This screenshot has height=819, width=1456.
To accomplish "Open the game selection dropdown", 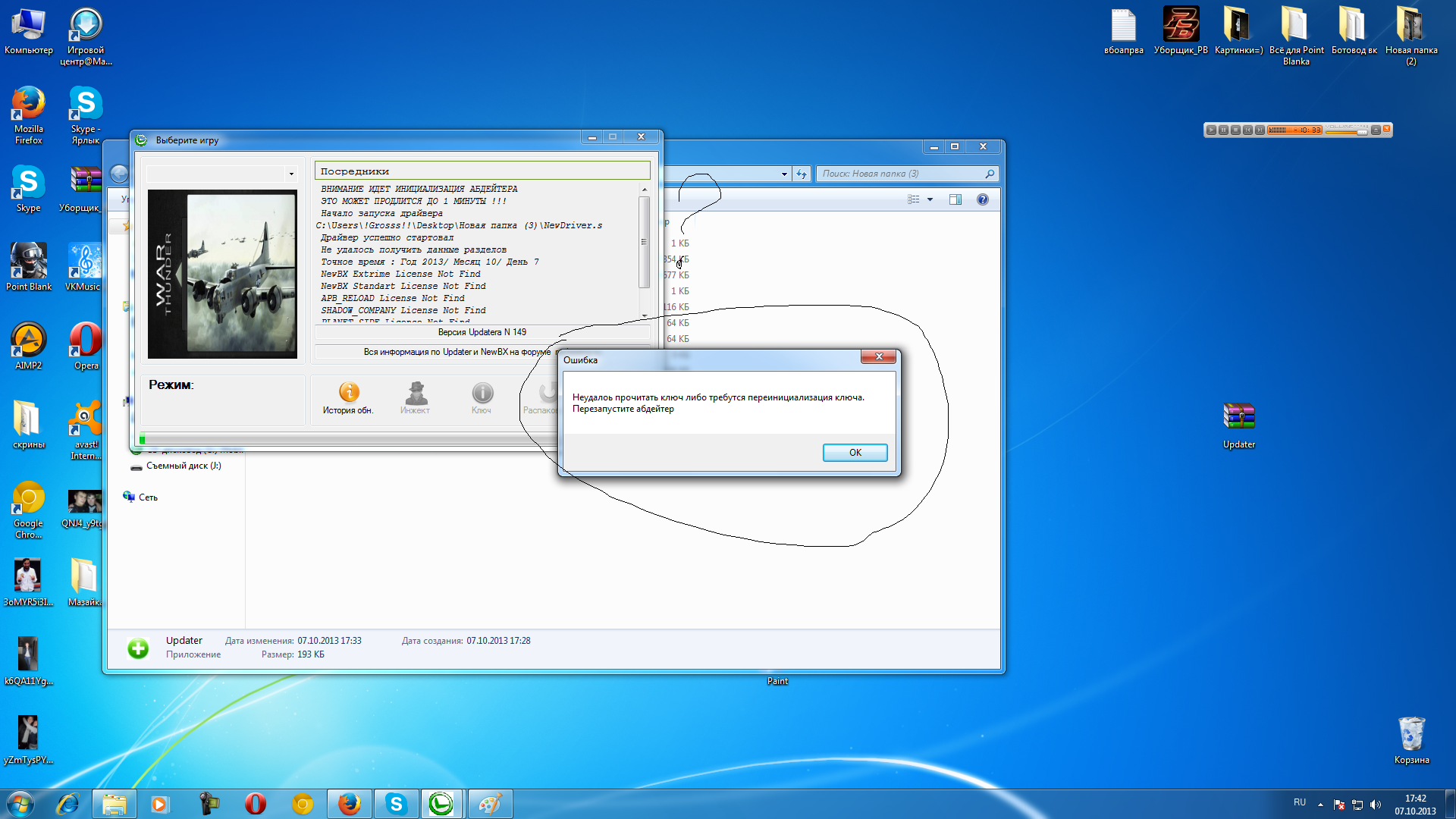I will tap(291, 174).
